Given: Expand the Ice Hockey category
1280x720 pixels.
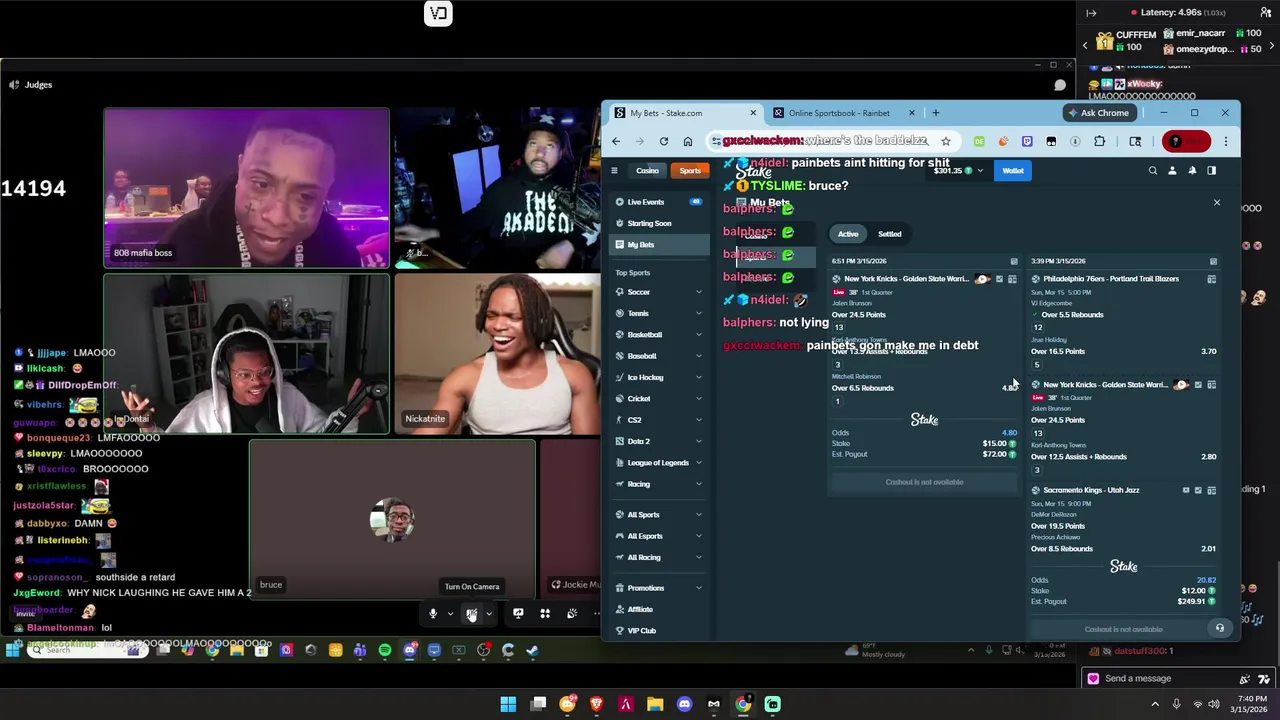Looking at the screenshot, I should [x=699, y=377].
